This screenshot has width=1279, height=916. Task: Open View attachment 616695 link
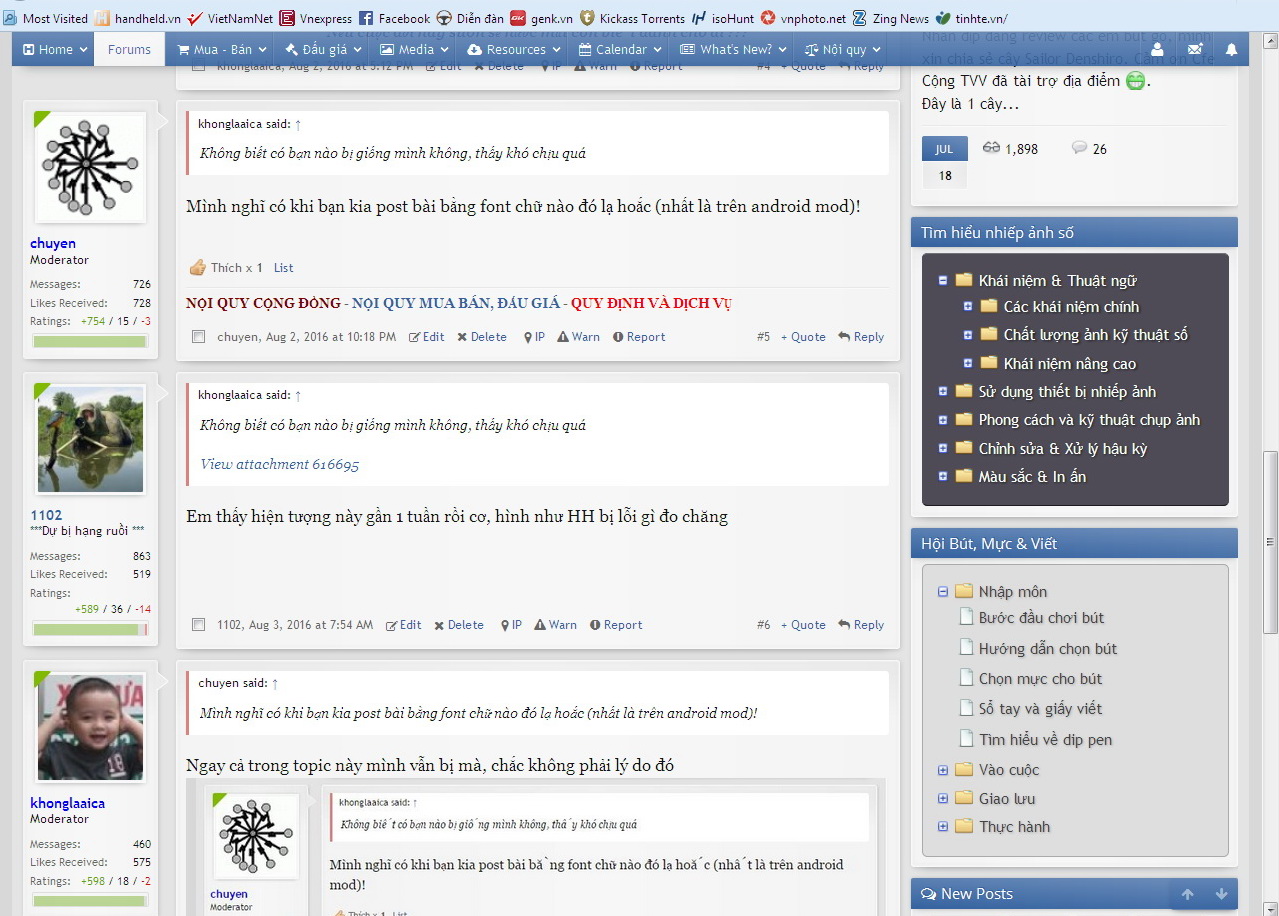coord(279,464)
